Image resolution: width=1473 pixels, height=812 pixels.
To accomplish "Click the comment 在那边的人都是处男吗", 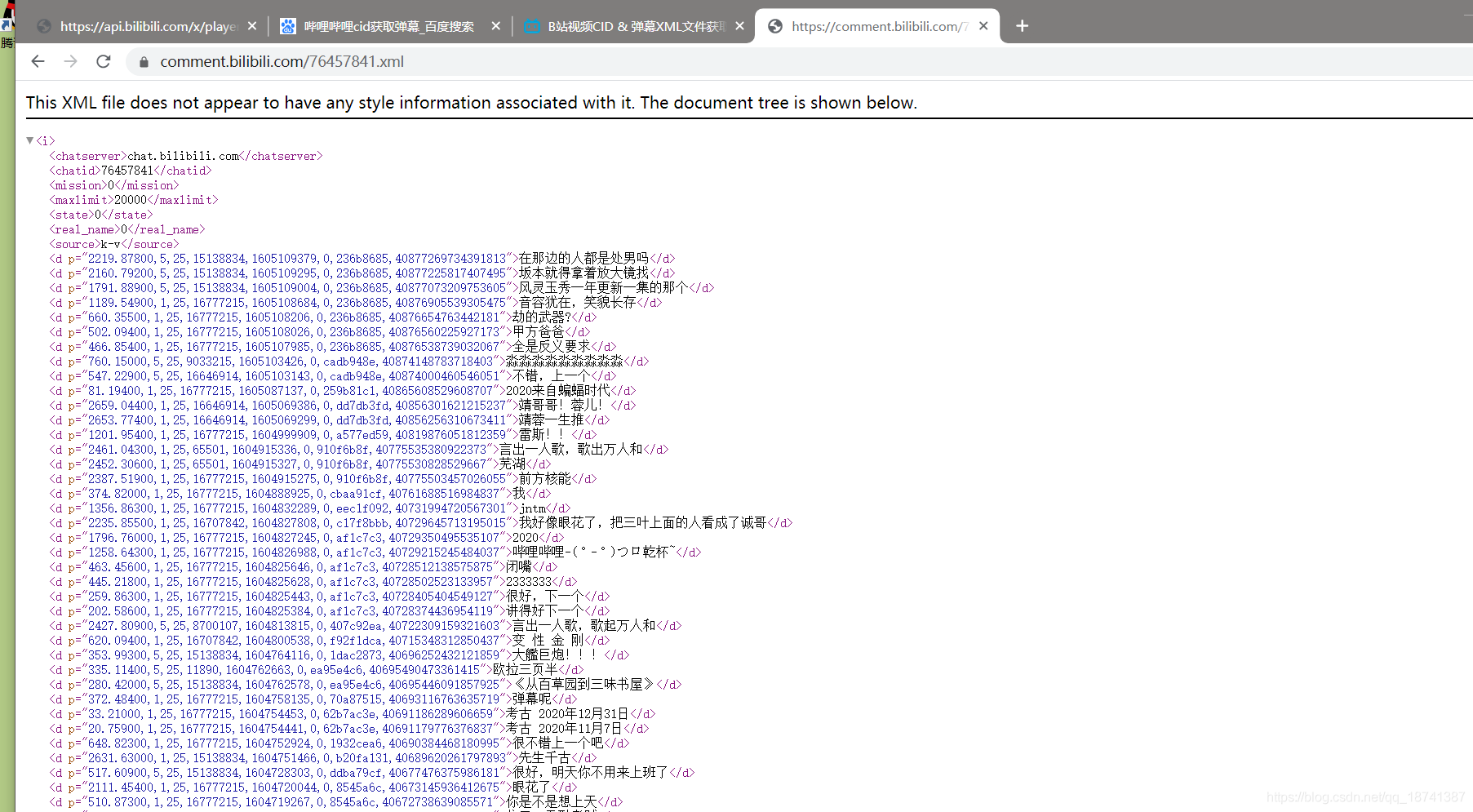I will pos(583,259).
